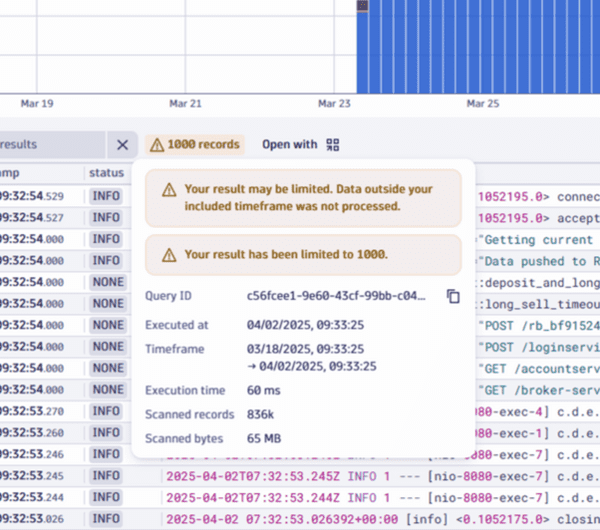Click the first NONE status cell
This screenshot has height=530, width=600.
(106, 282)
